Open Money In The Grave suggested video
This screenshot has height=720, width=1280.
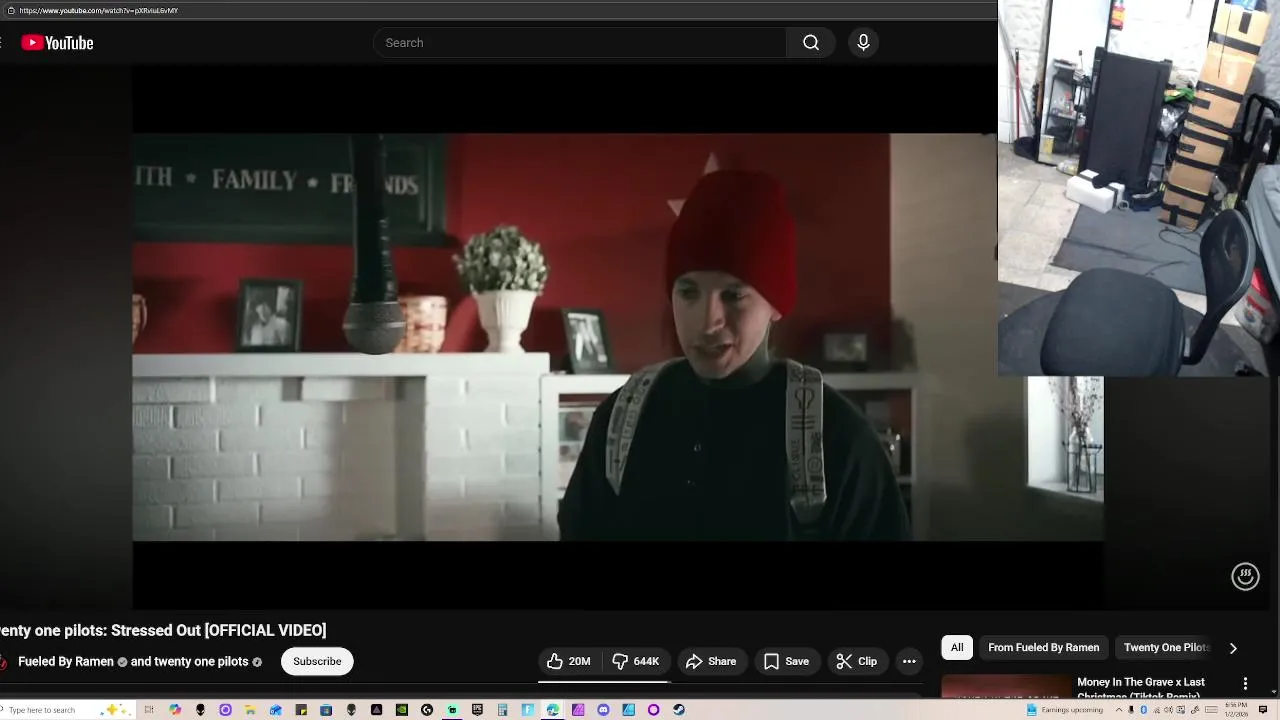click(x=1141, y=688)
